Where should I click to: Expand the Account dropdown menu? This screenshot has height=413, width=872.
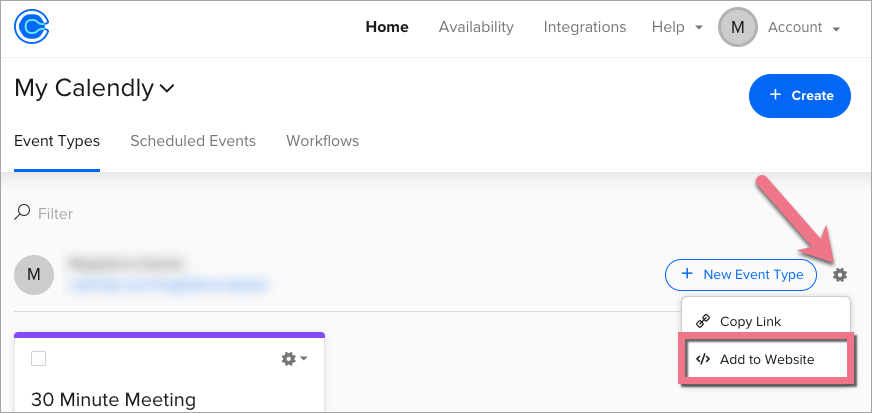(803, 28)
